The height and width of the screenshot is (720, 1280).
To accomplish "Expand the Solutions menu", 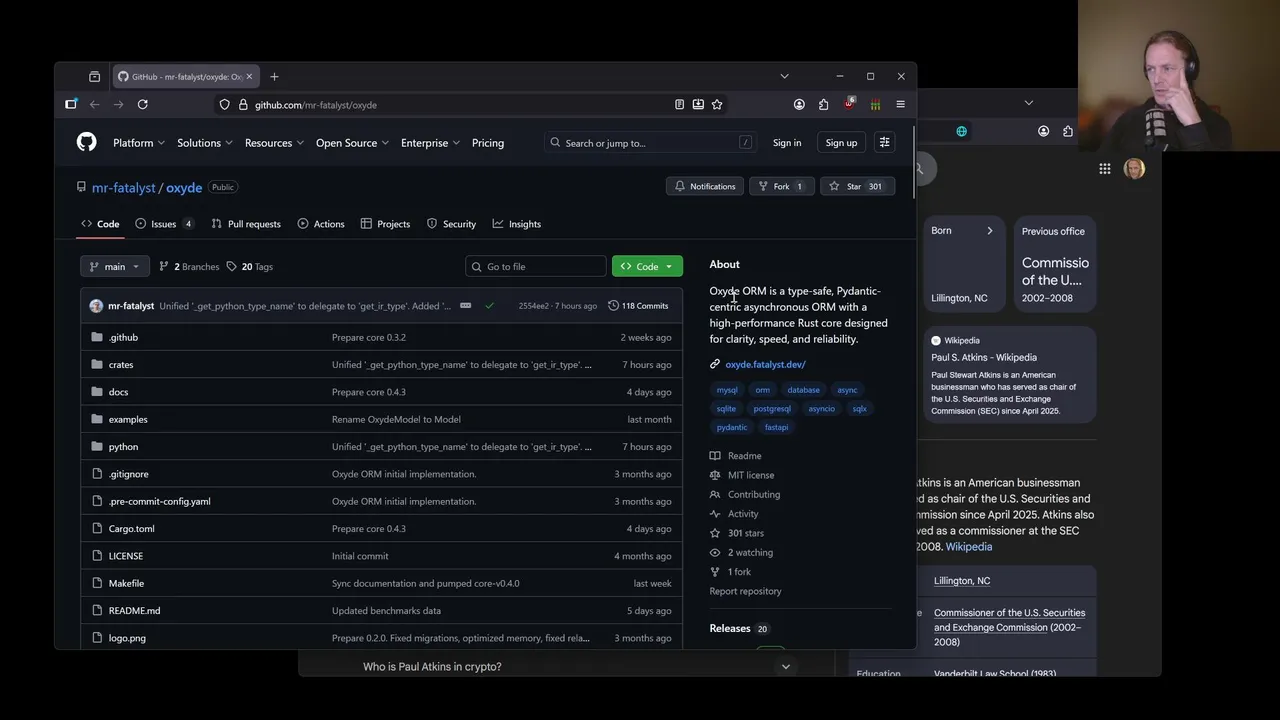I will click(x=205, y=143).
